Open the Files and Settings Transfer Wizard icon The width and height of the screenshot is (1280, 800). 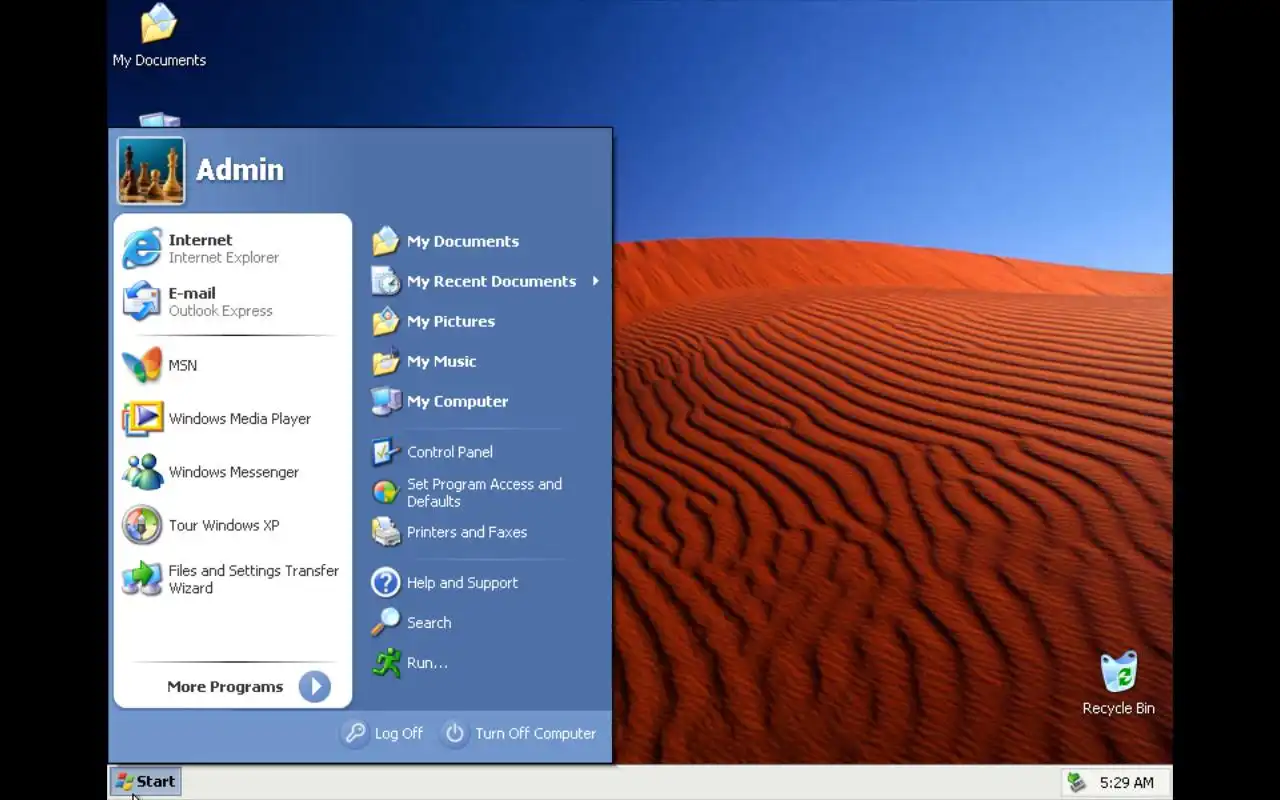click(x=142, y=579)
